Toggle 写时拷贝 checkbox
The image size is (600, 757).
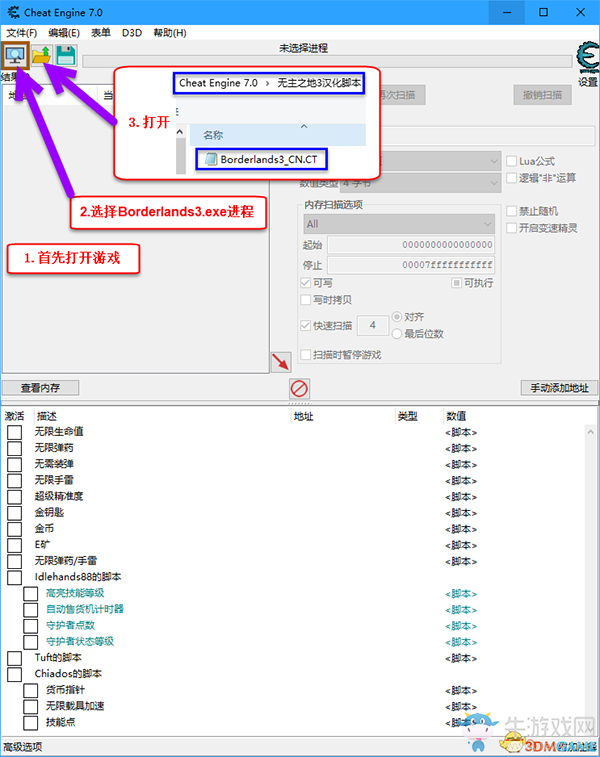[x=305, y=300]
